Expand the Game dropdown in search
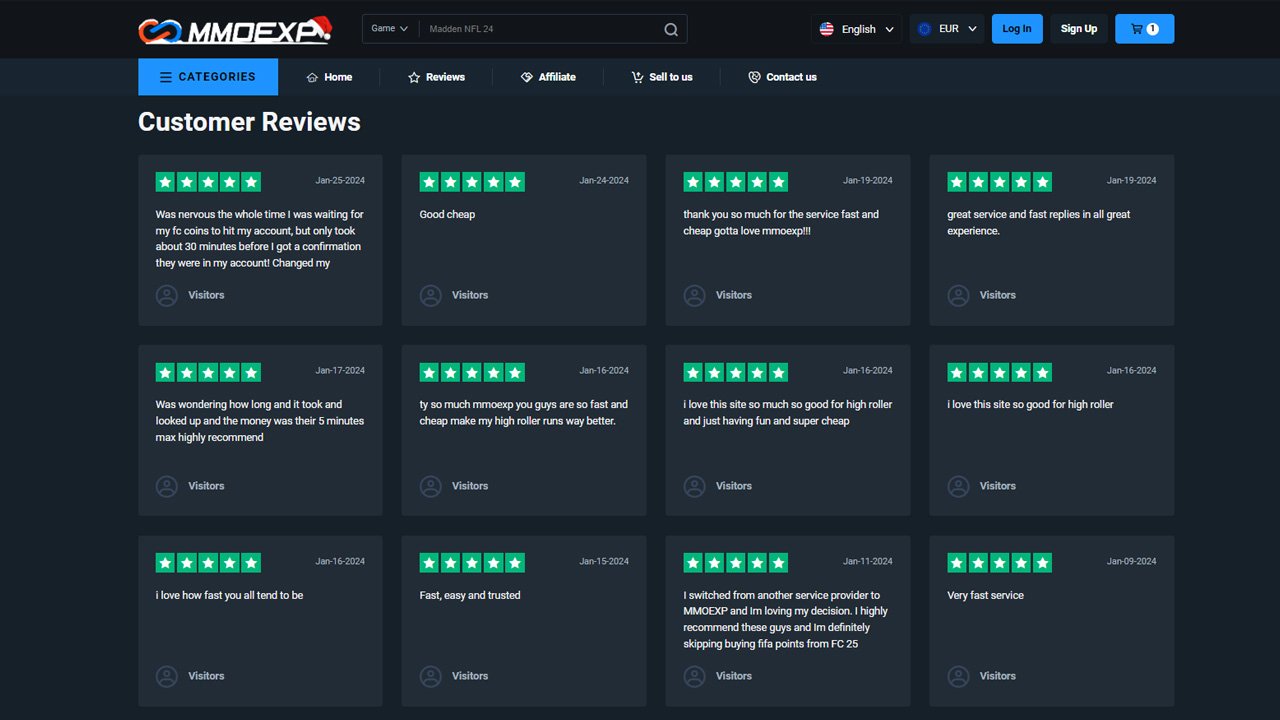Screen dimensions: 1280x720 tap(389, 29)
